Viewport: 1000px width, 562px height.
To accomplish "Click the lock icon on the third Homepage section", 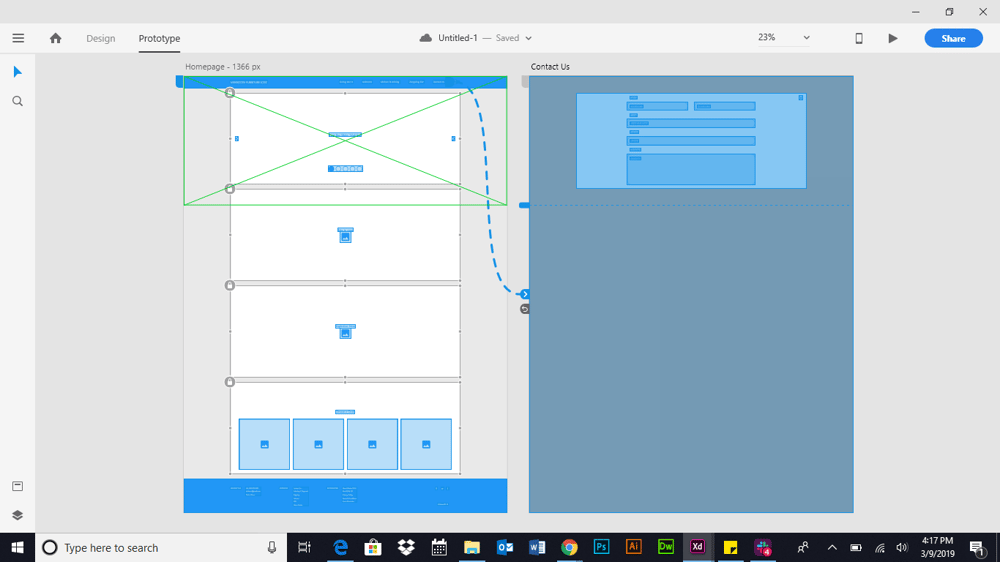I will [230, 285].
